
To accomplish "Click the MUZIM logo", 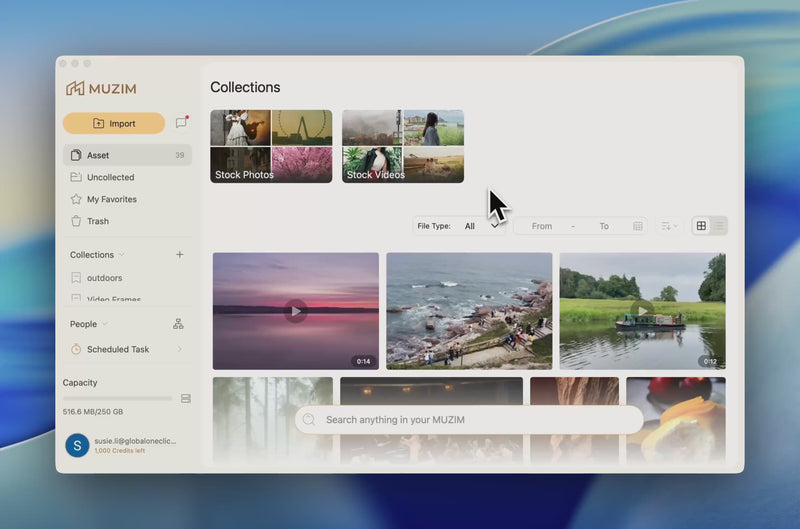I will pyautogui.click(x=101, y=88).
